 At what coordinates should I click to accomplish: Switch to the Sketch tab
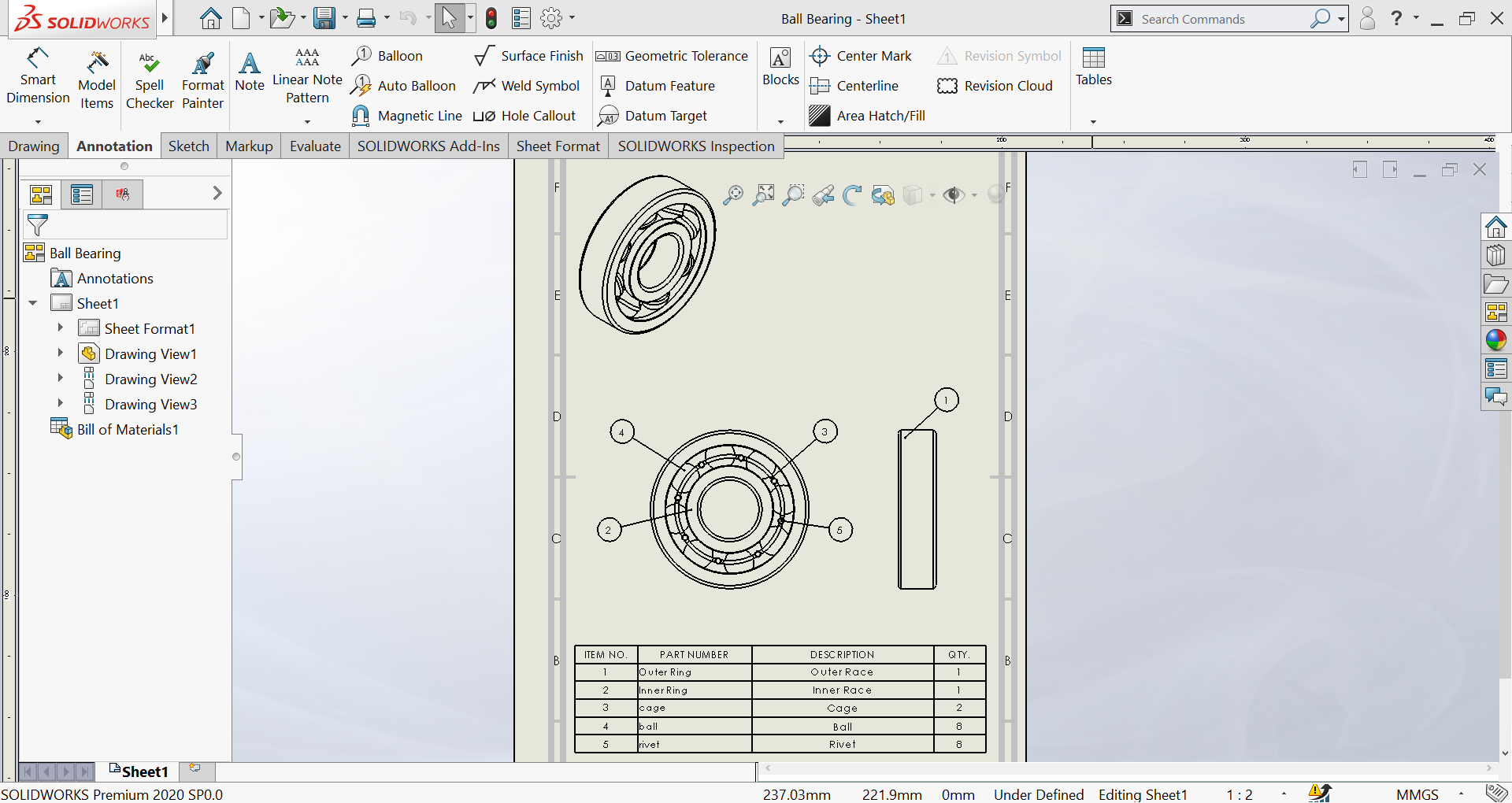188,146
